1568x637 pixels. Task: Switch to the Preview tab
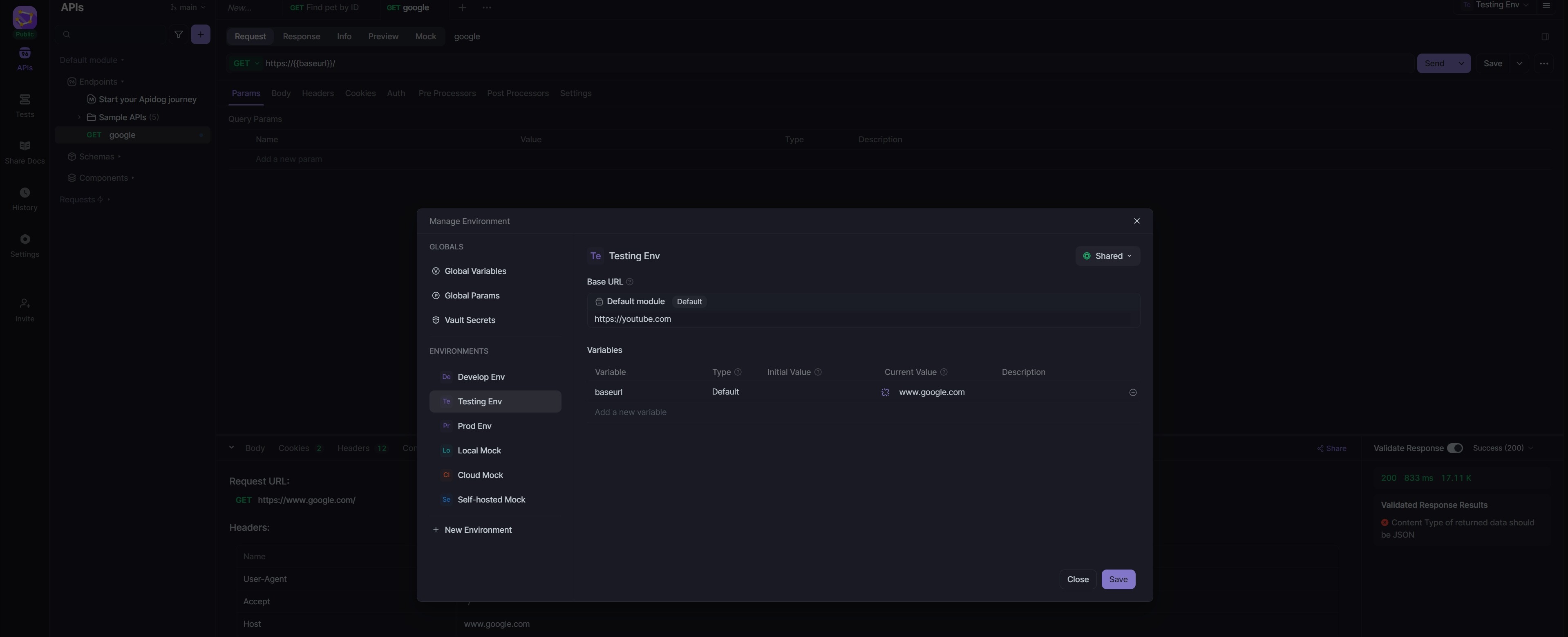pyautogui.click(x=383, y=36)
